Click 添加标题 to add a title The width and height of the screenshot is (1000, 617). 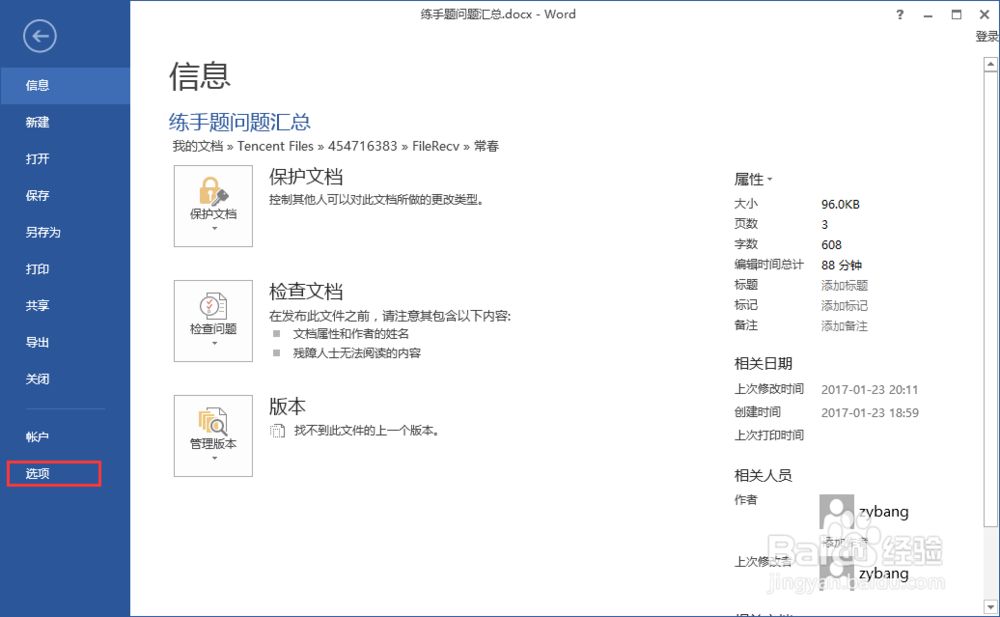coord(845,285)
